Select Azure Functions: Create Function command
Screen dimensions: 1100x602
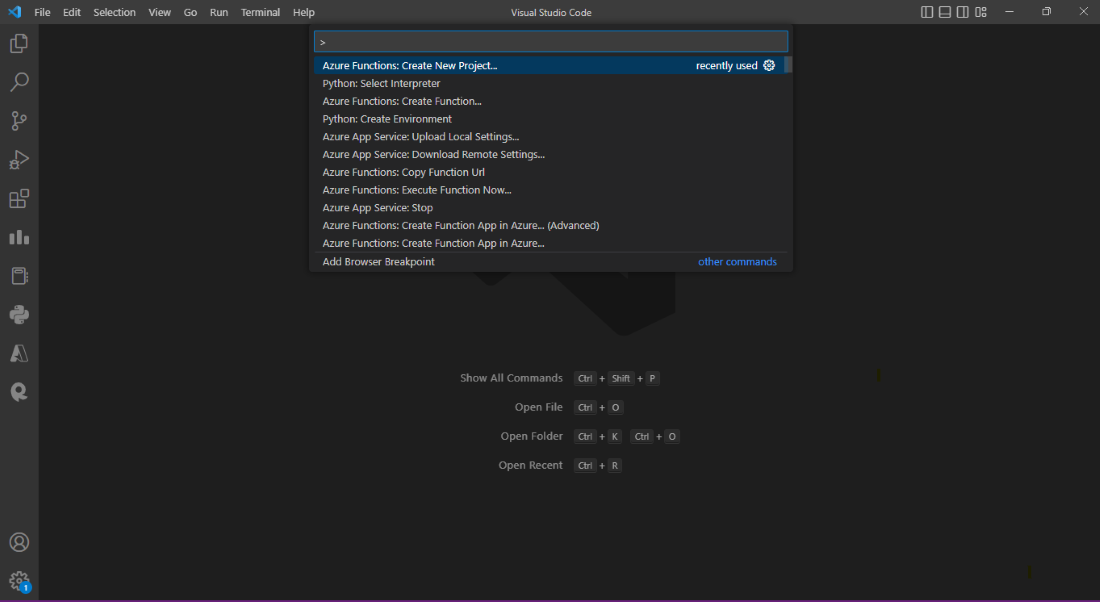point(549,101)
